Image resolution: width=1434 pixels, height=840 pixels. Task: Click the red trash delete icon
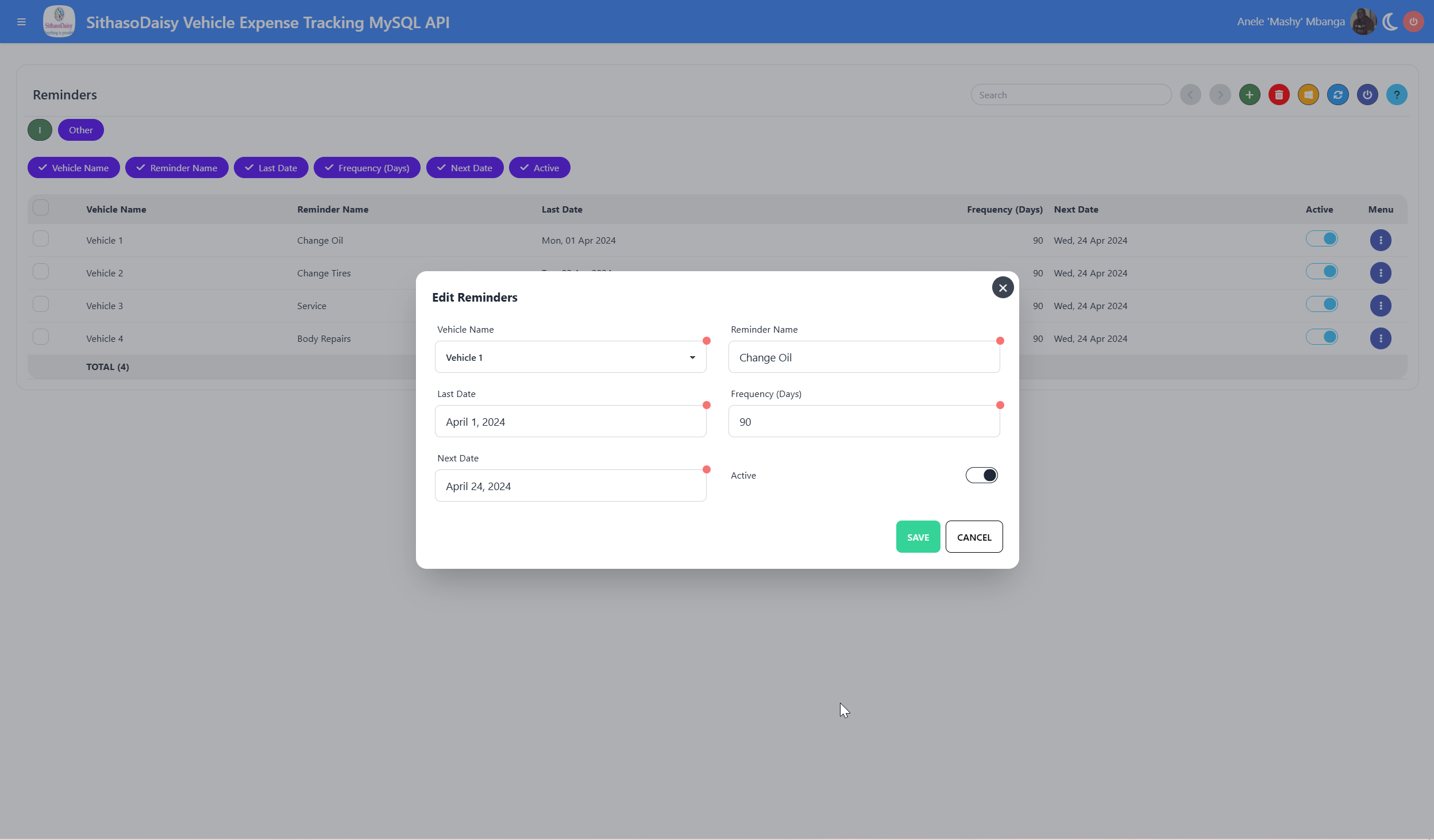tap(1279, 95)
